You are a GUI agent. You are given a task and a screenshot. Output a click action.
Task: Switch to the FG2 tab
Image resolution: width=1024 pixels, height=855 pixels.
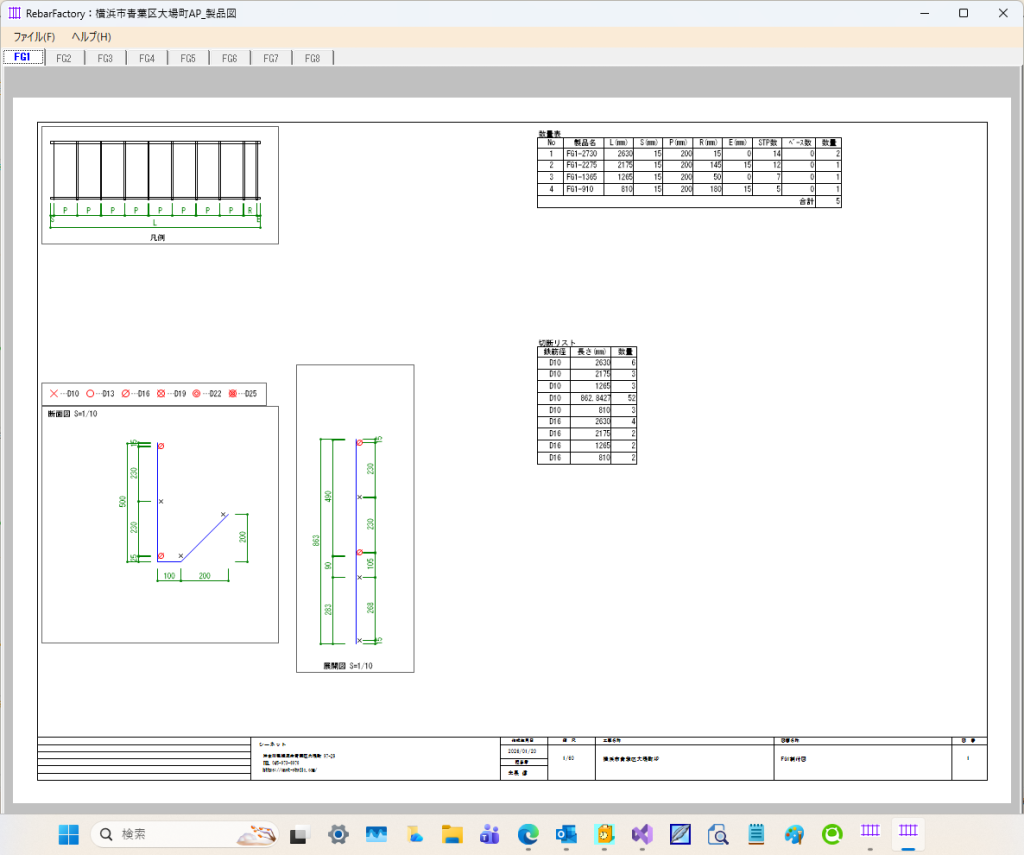click(64, 58)
